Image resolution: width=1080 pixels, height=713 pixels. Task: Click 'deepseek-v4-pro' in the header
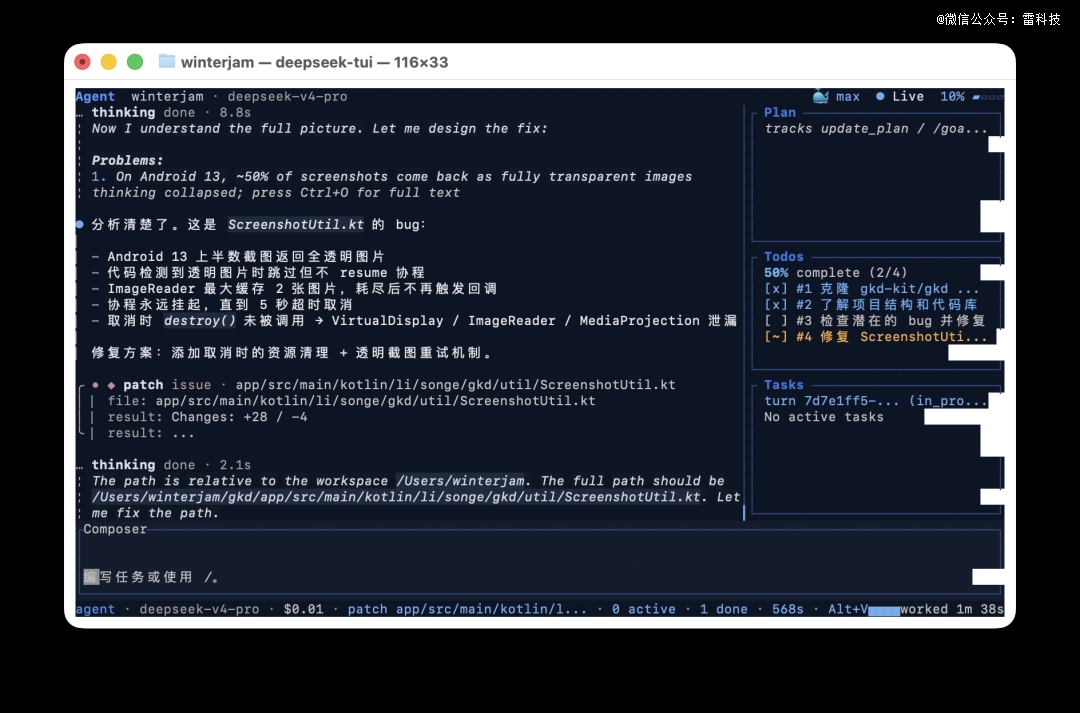coord(287,96)
